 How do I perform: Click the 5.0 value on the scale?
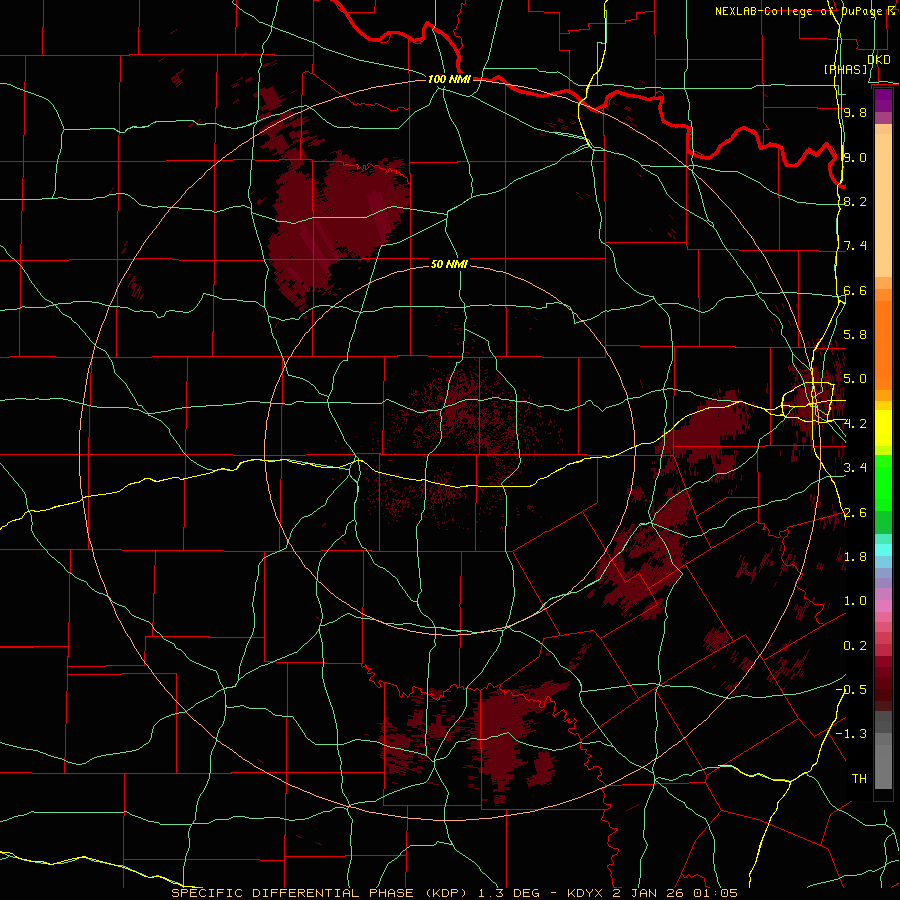(855, 379)
